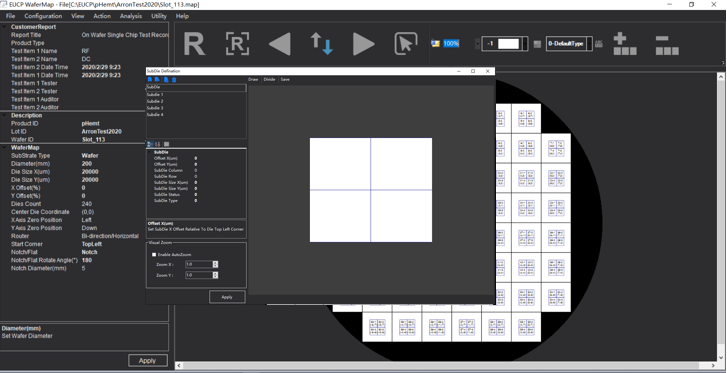The image size is (727, 373).
Task: Open the Action menu
Action: (x=102, y=16)
